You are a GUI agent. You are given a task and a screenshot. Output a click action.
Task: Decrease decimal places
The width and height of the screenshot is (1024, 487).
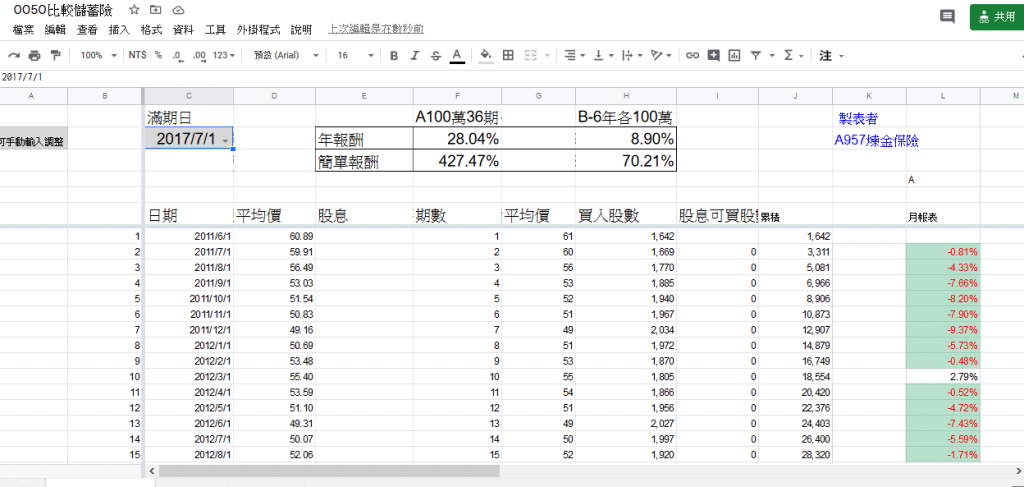[x=178, y=55]
